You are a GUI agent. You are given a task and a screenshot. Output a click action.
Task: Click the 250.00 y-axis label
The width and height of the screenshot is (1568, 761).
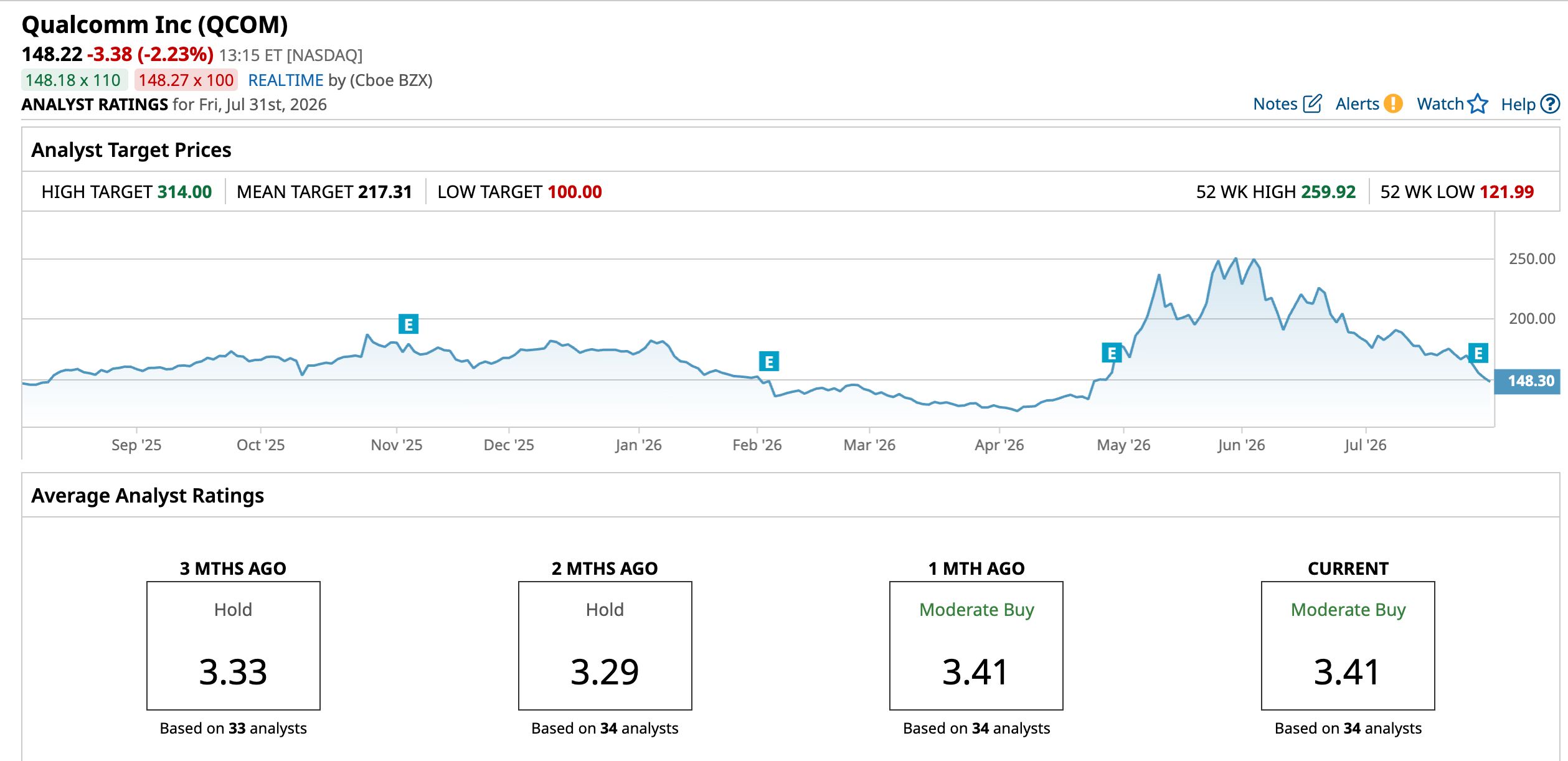[1532, 259]
